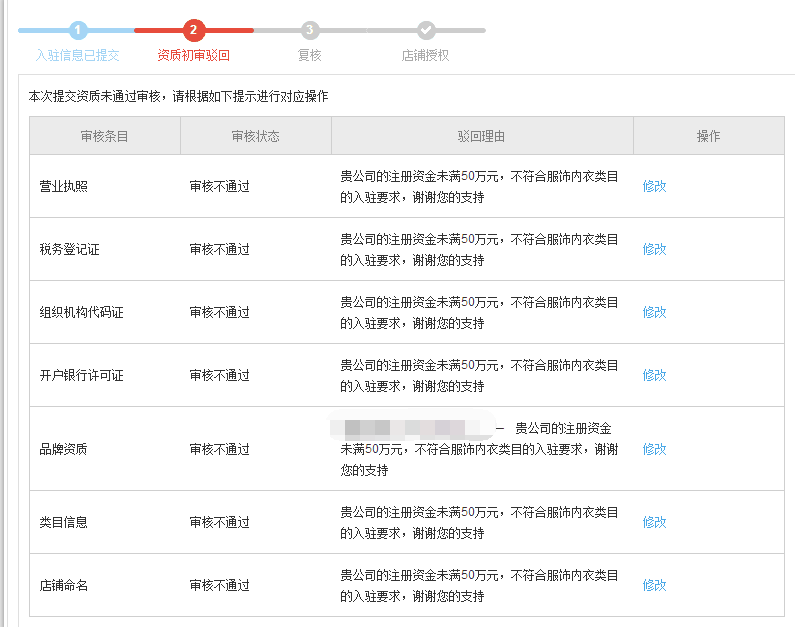Screen dimensions: 795x627
Task: Click the 审核条目 column header
Action: pos(105,136)
